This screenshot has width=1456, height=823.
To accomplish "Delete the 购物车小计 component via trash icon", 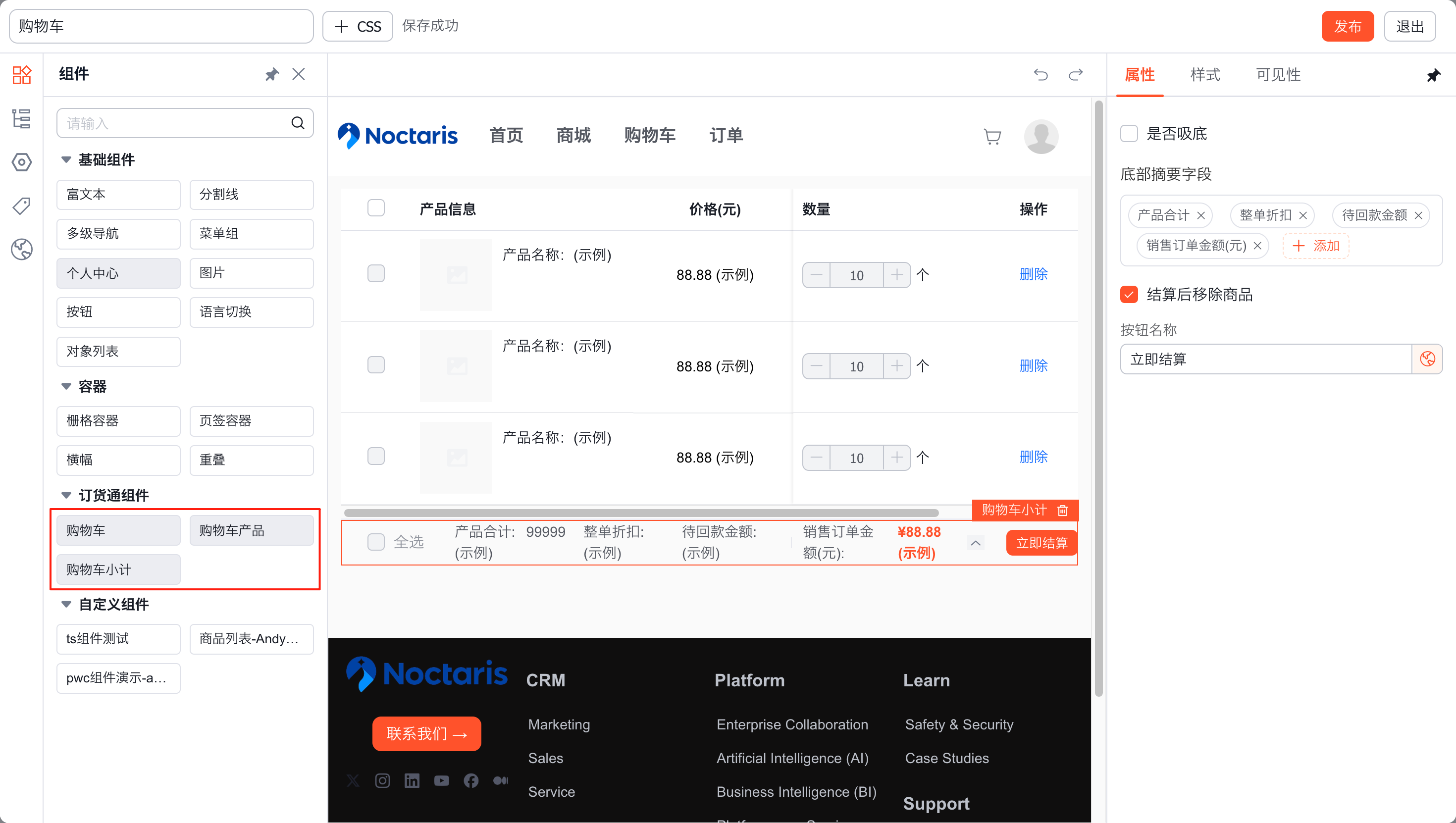I will point(1063,511).
